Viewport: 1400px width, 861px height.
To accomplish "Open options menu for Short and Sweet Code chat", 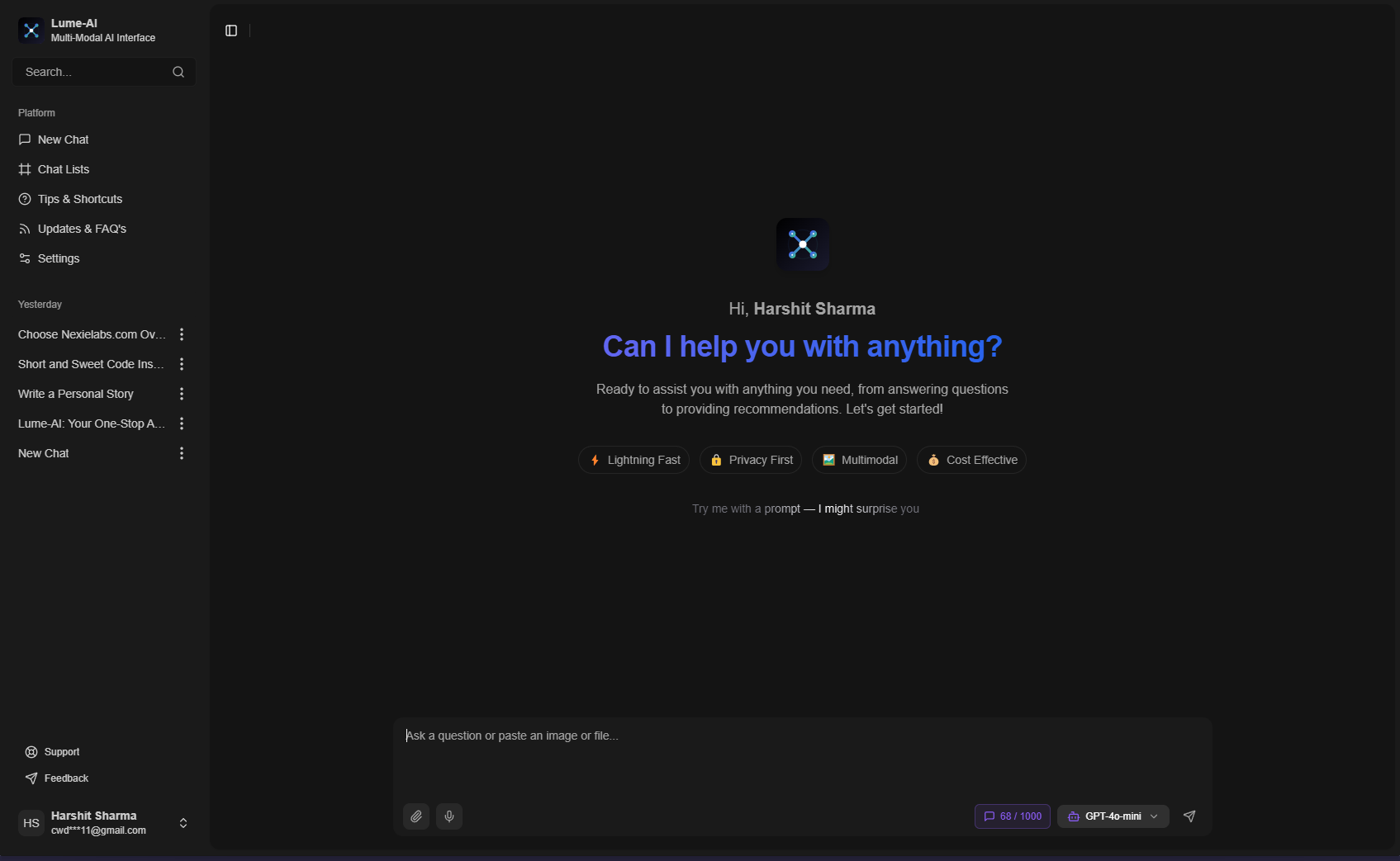I will (x=182, y=364).
